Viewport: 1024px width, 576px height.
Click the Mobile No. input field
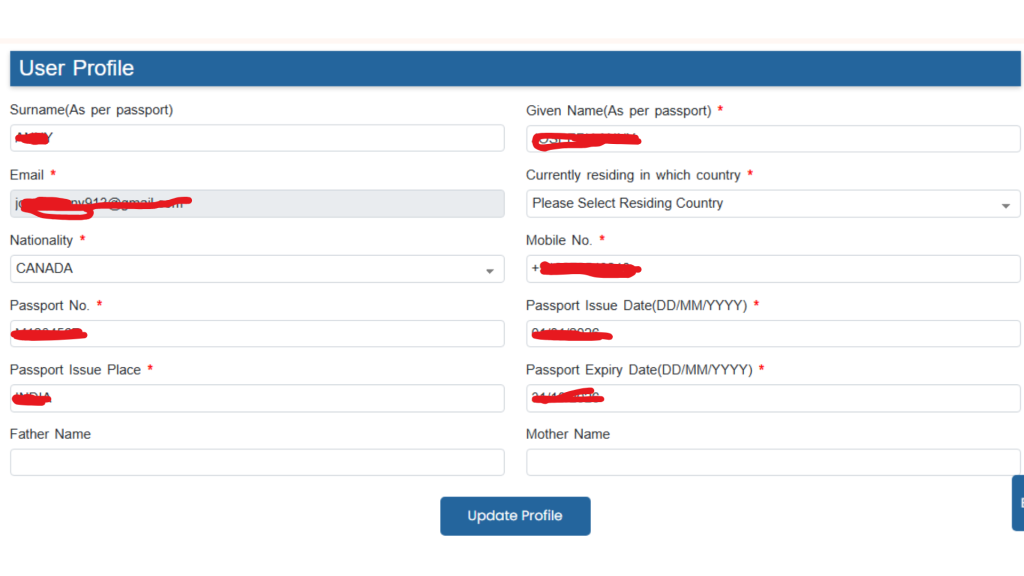(x=773, y=268)
